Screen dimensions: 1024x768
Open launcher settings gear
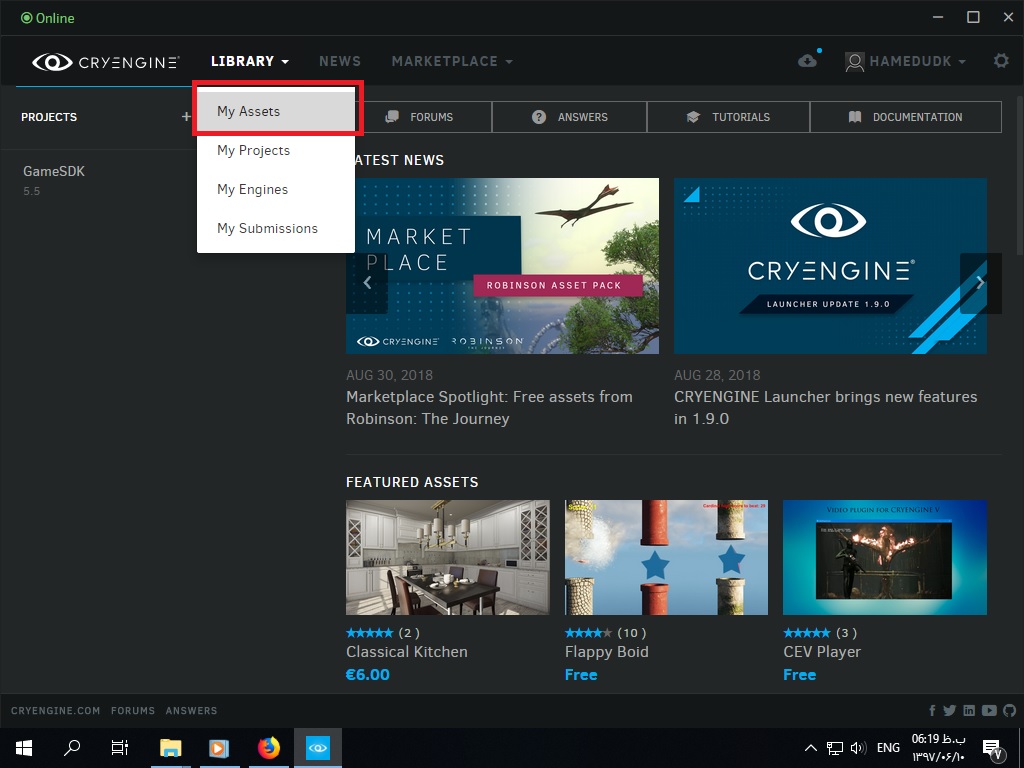click(1001, 61)
